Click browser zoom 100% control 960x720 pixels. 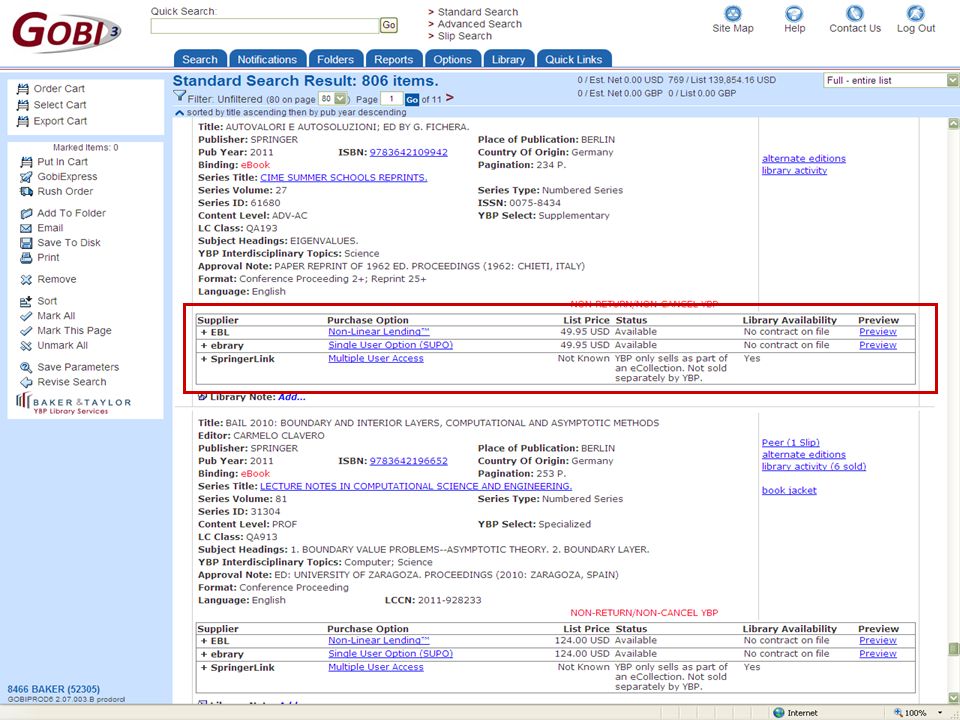pyautogui.click(x=917, y=713)
